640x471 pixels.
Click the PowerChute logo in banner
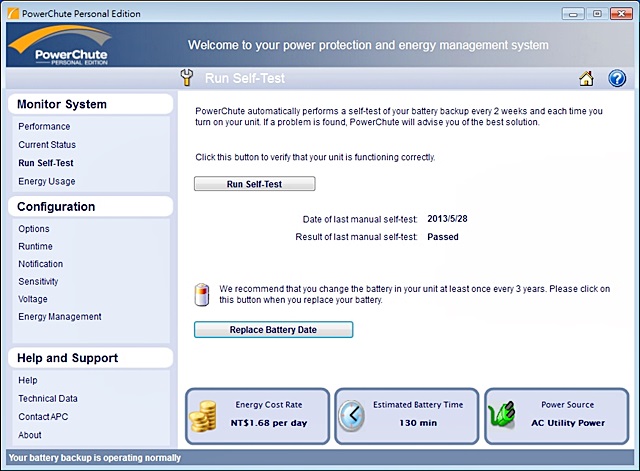[x=60, y=45]
